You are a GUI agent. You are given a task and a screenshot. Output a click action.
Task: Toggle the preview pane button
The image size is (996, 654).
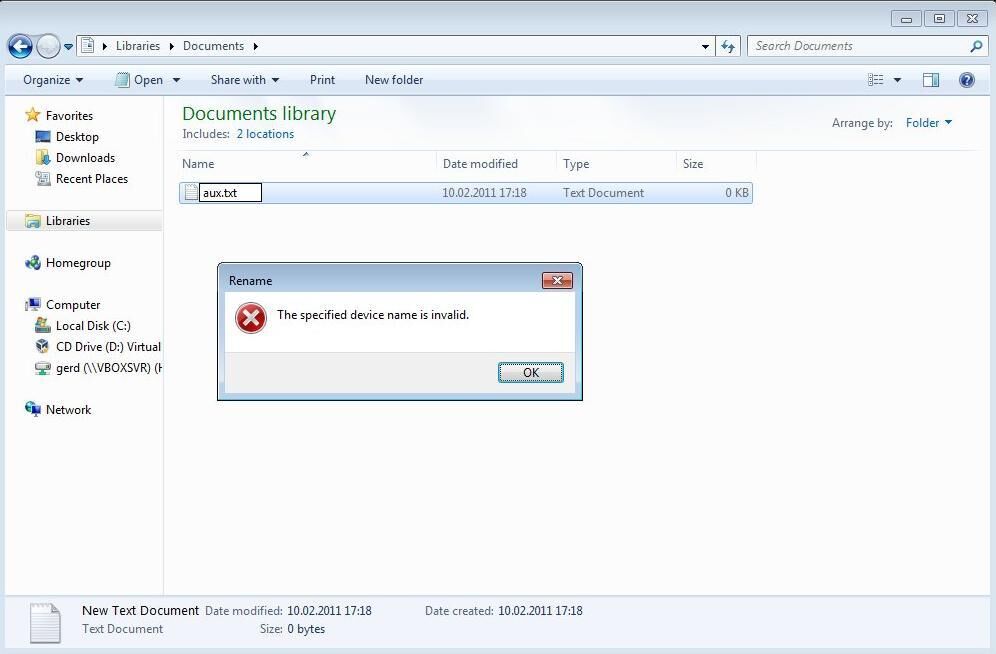[x=930, y=80]
